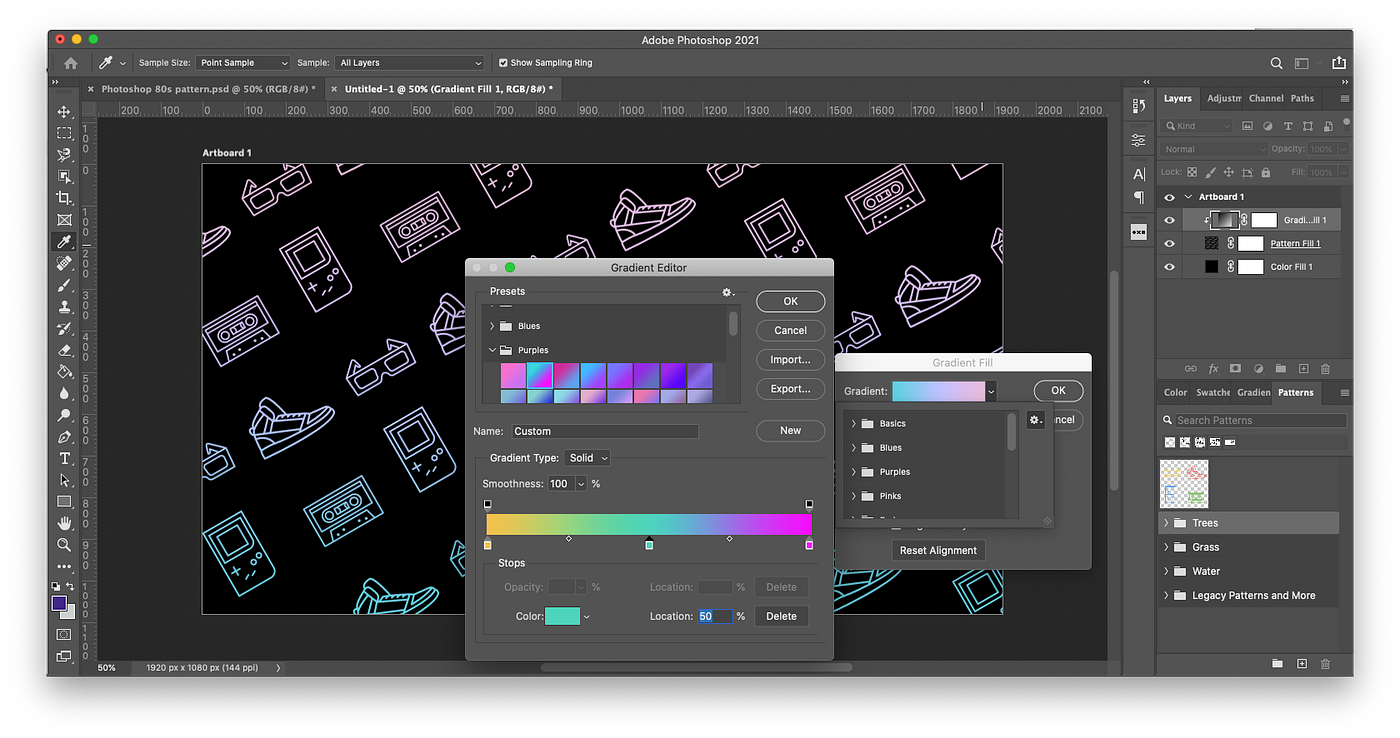Toggle Show Sampling Ring checkbox

[x=503, y=63]
